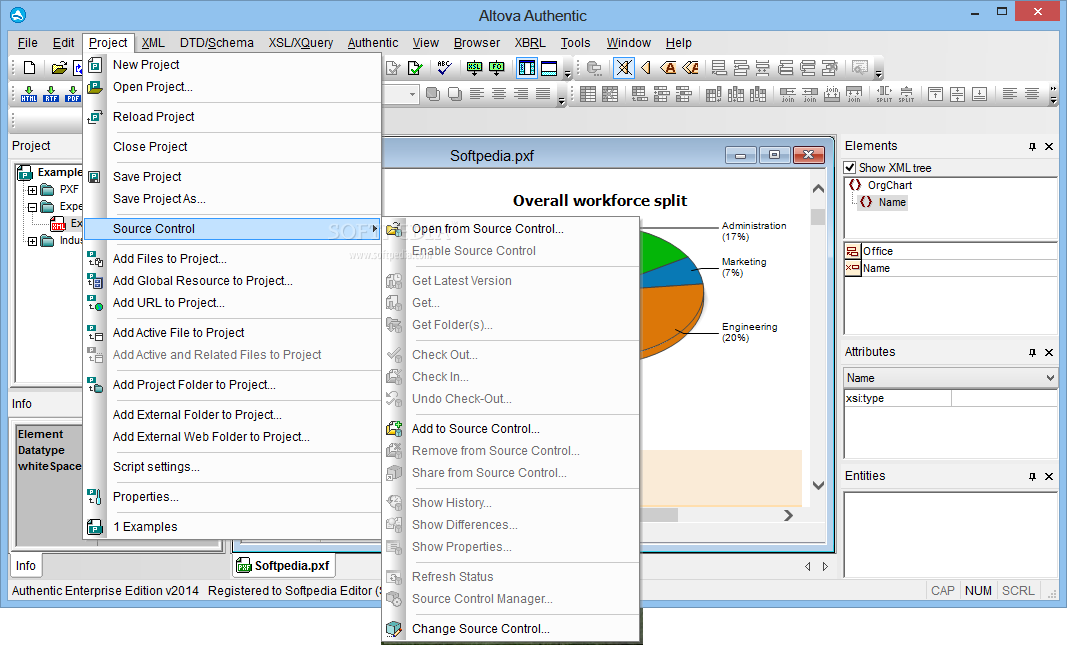Open the Edit menu

pos(63,42)
